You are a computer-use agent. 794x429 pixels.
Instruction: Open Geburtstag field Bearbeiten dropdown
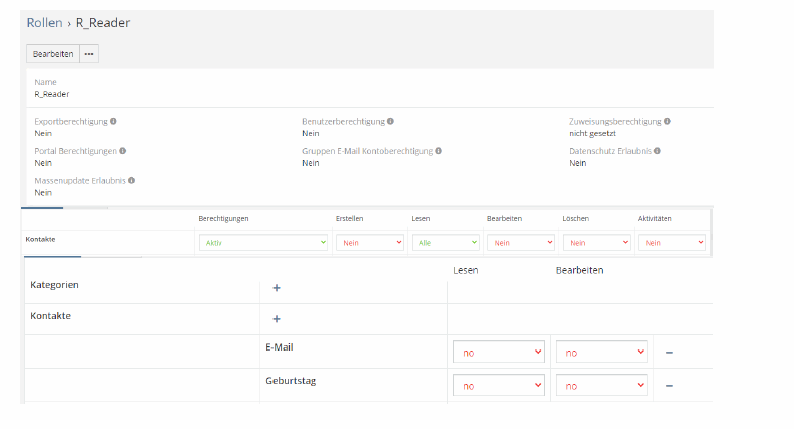coord(601,386)
